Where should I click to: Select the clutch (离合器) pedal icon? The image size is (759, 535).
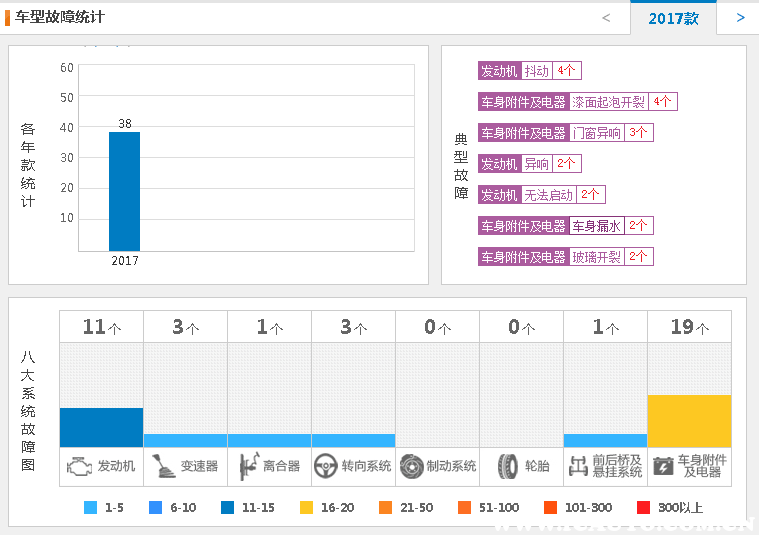(x=247, y=466)
